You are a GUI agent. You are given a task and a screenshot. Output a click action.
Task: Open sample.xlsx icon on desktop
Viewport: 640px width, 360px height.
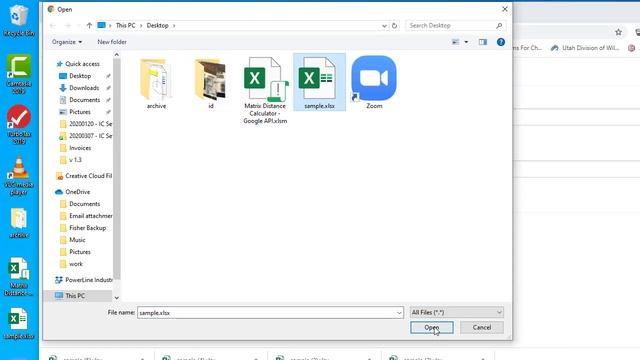coord(18,324)
